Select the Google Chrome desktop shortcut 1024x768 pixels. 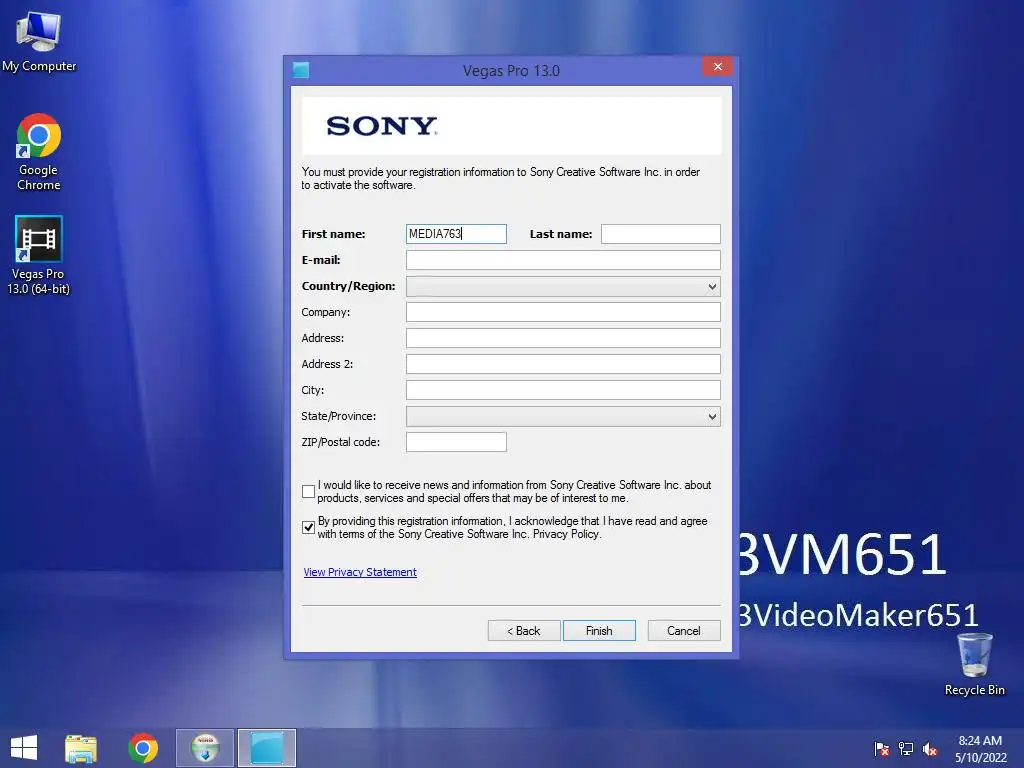(x=39, y=152)
